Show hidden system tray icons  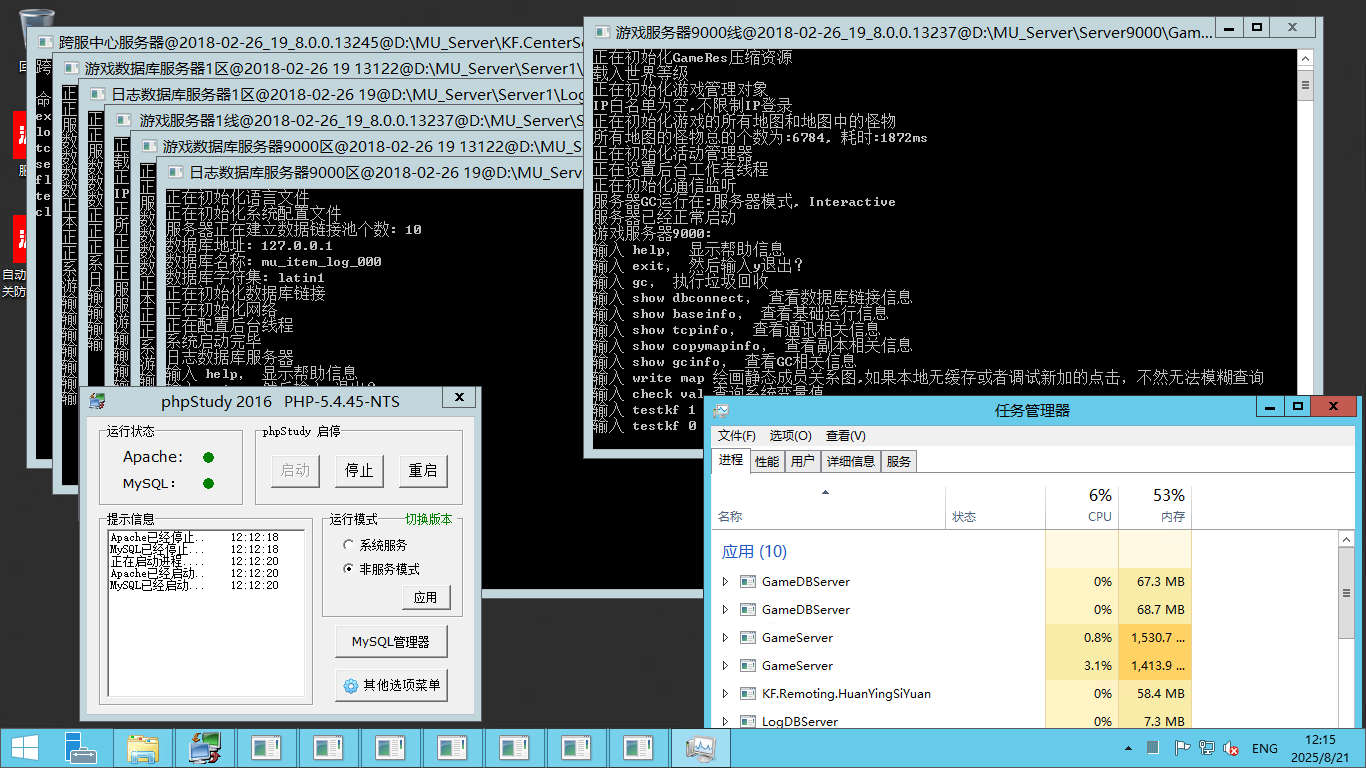coord(1129,748)
